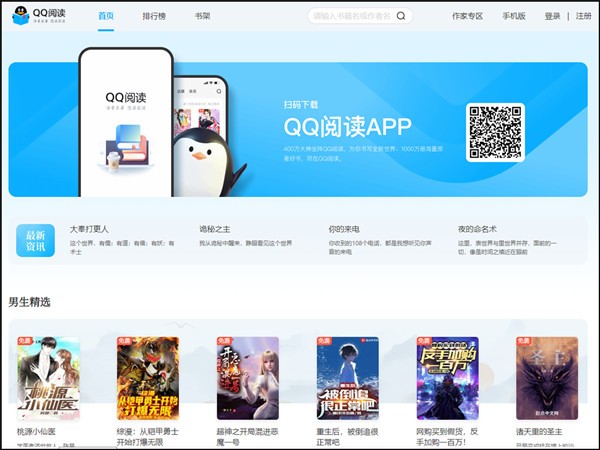600x450 pixels.
Task: Open the 书架 tab
Action: [202, 16]
